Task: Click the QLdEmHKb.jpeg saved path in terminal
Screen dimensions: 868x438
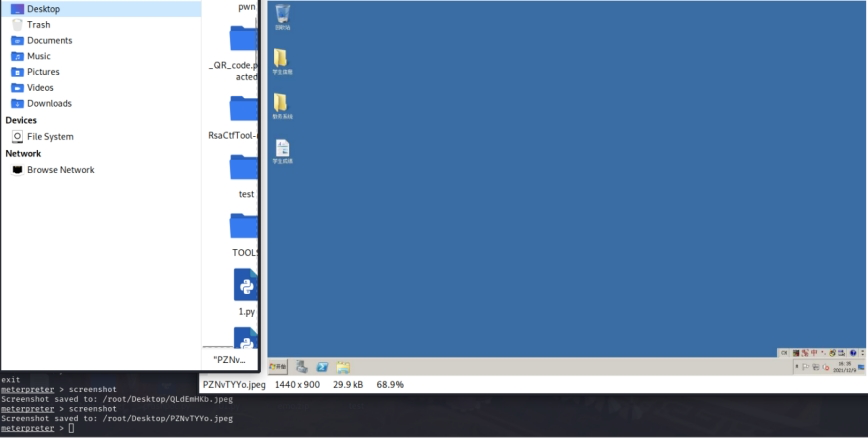Action: click(168, 399)
